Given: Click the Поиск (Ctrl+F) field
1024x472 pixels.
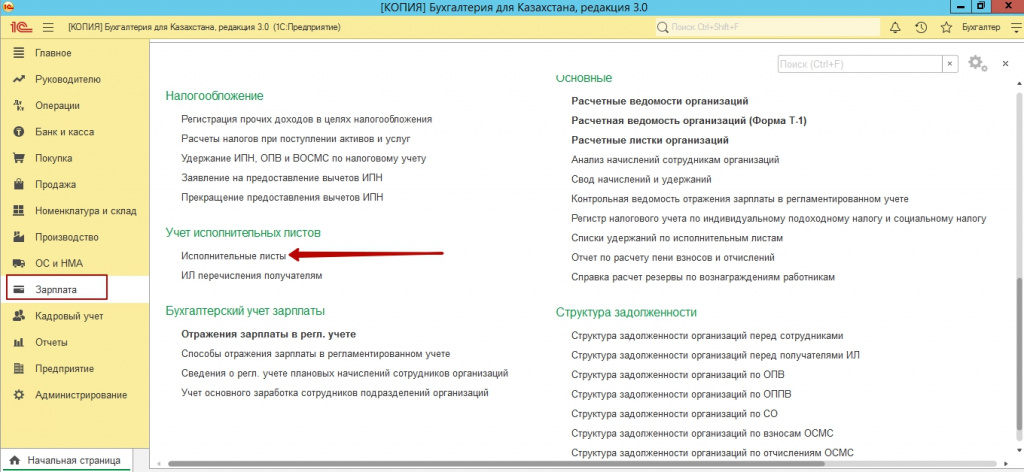Looking at the screenshot, I should 859,64.
